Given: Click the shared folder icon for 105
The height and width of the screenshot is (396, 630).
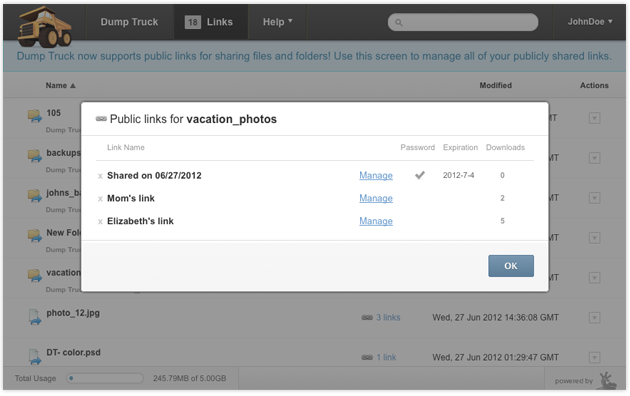Looking at the screenshot, I should point(35,116).
